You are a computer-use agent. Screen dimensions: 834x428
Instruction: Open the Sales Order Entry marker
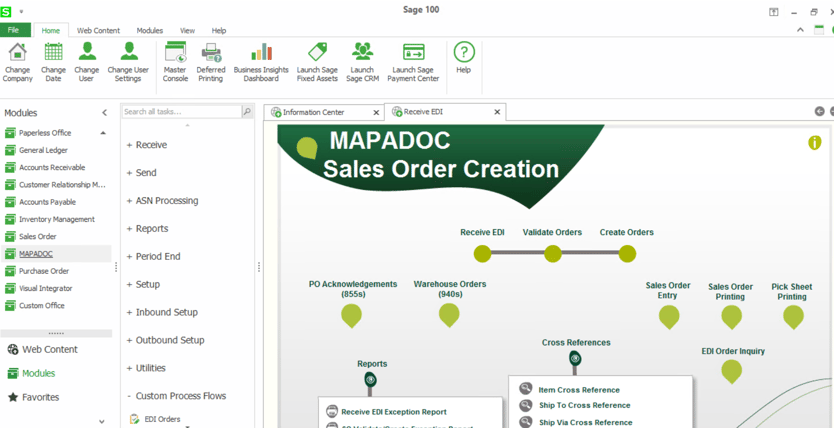tap(669, 317)
